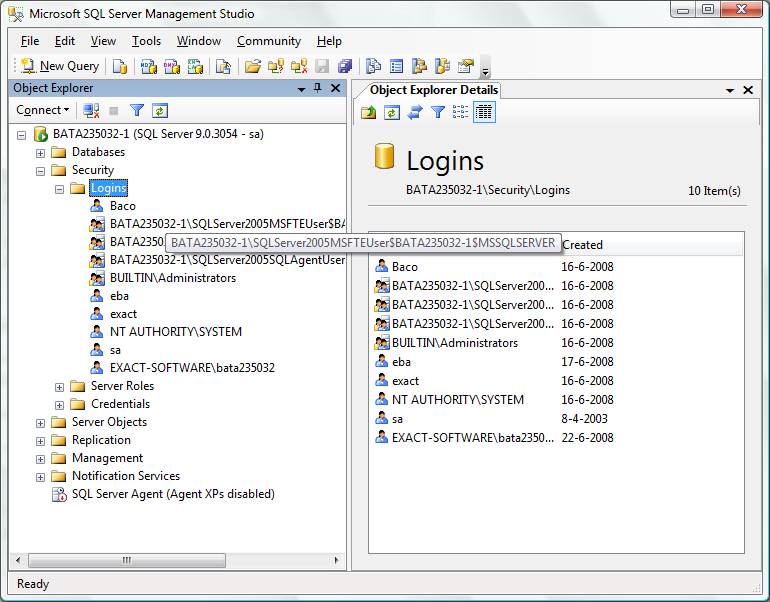Toggle auto-hide pin on Object Explorer

click(318, 88)
